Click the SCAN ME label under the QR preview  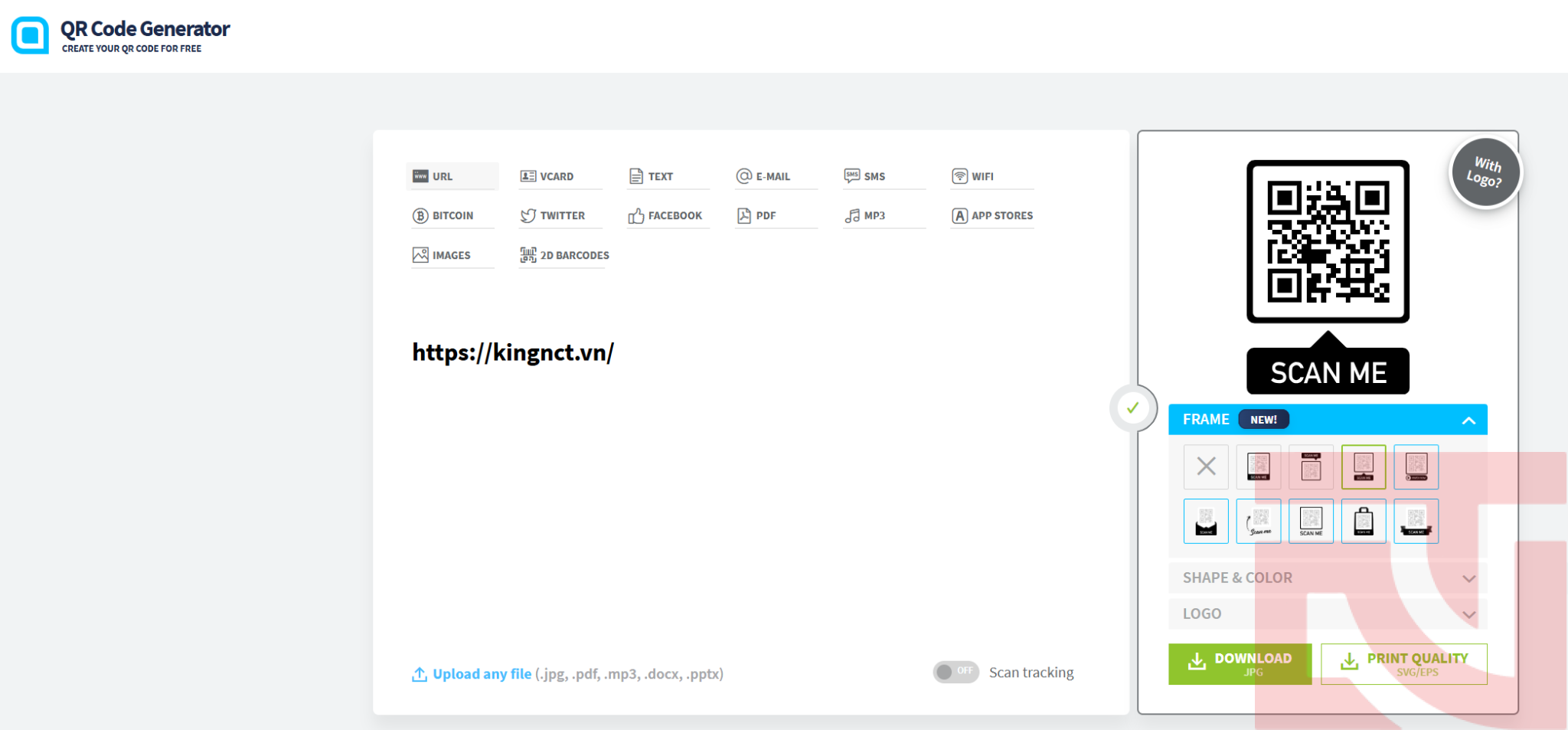tap(1328, 372)
